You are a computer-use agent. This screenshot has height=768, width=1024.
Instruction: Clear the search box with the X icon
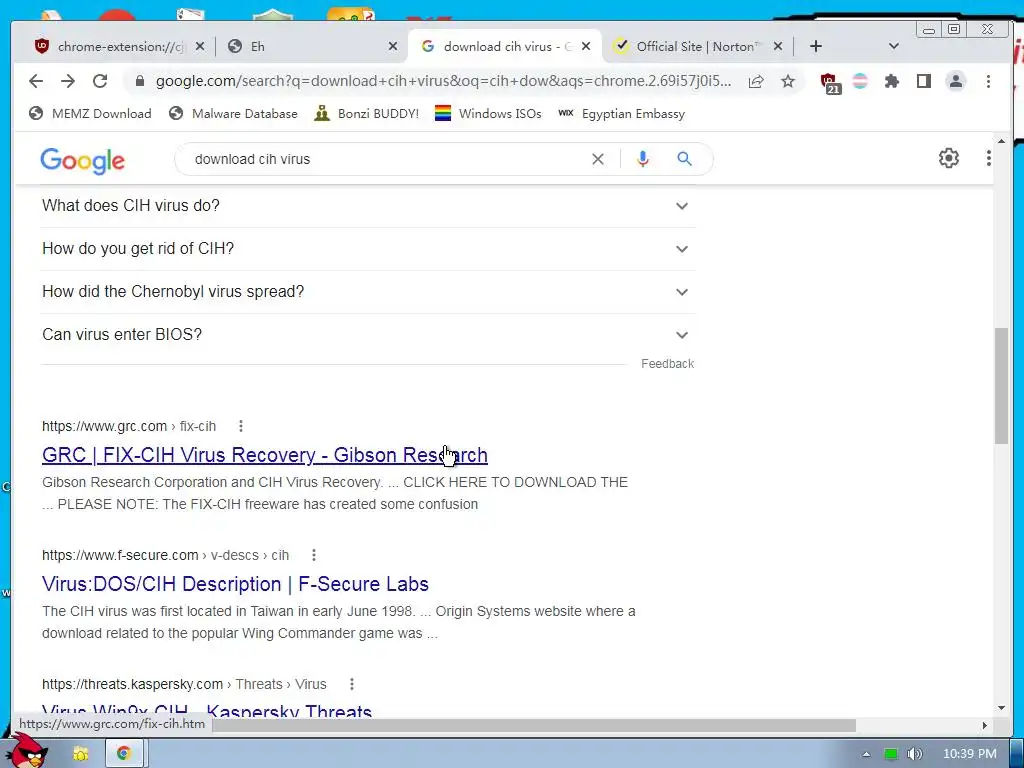598,159
